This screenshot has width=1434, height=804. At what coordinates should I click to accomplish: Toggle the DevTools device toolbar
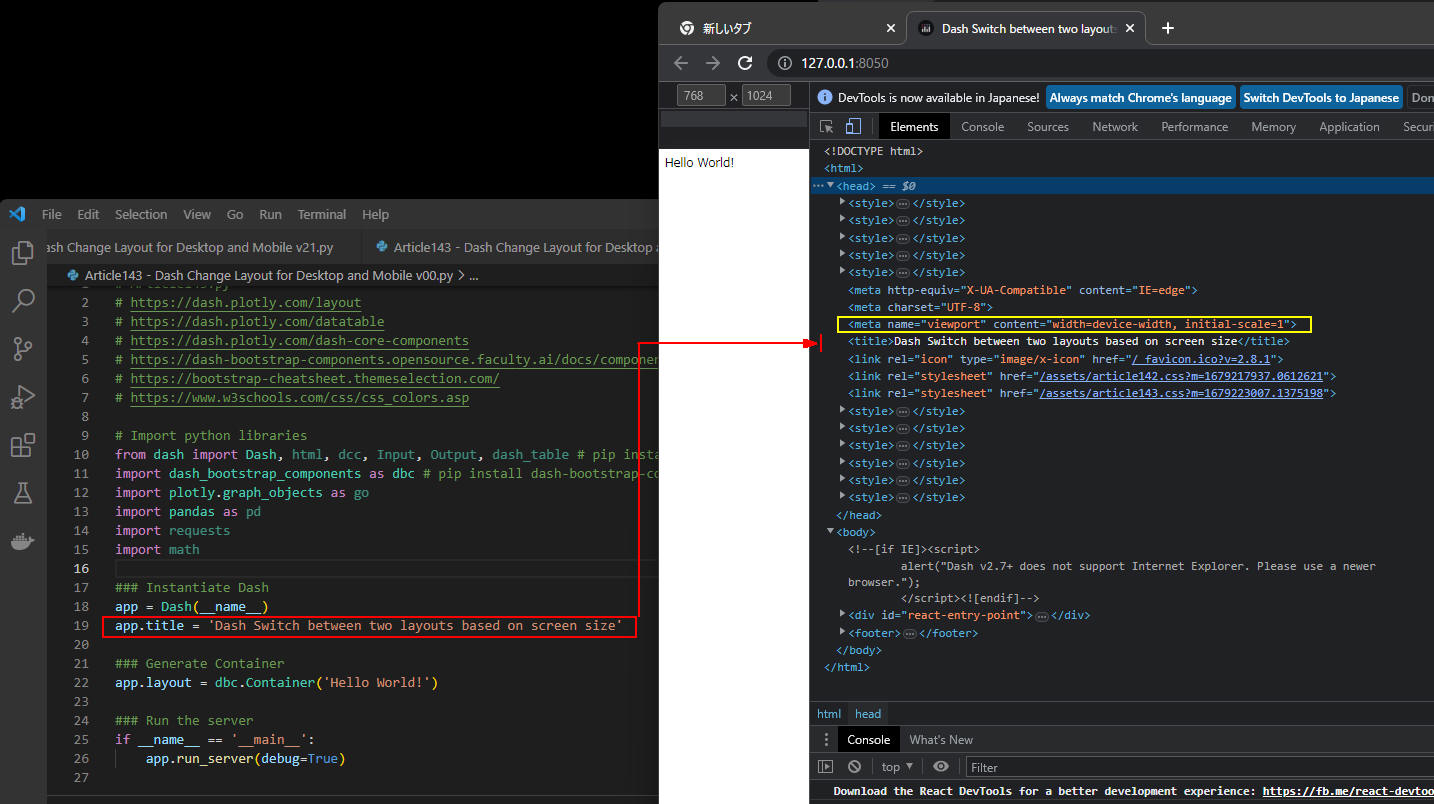point(853,127)
